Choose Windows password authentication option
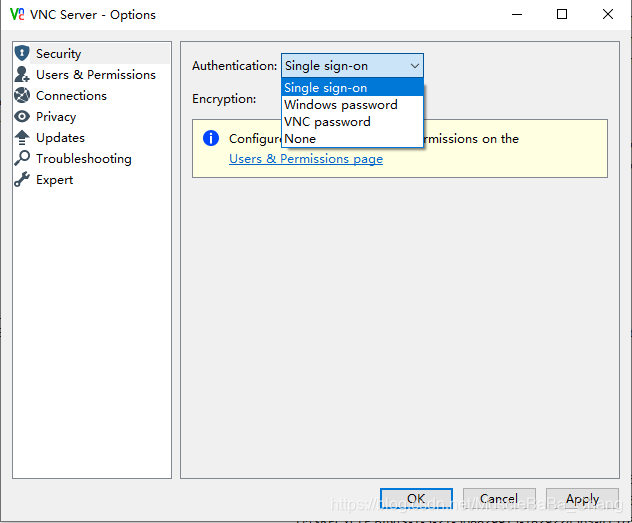 pyautogui.click(x=352, y=105)
